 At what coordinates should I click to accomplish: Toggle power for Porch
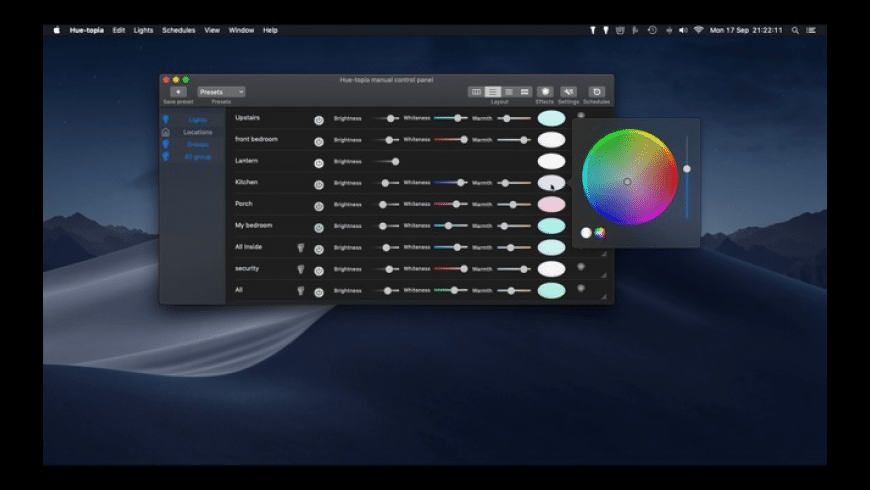coord(319,206)
